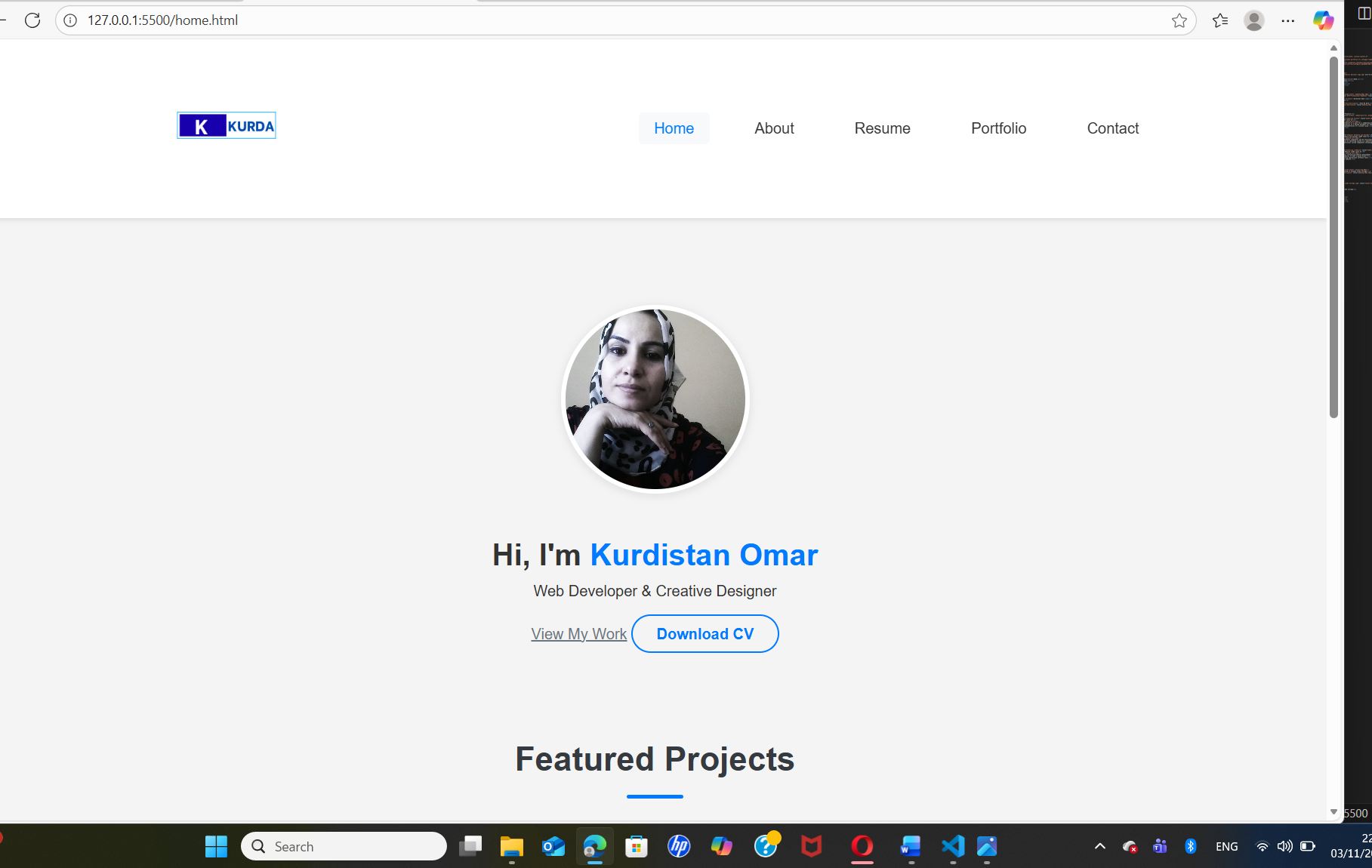Image resolution: width=1372 pixels, height=868 pixels.
Task: Open Microsoft Teams from the system tray
Action: pyautogui.click(x=1161, y=846)
